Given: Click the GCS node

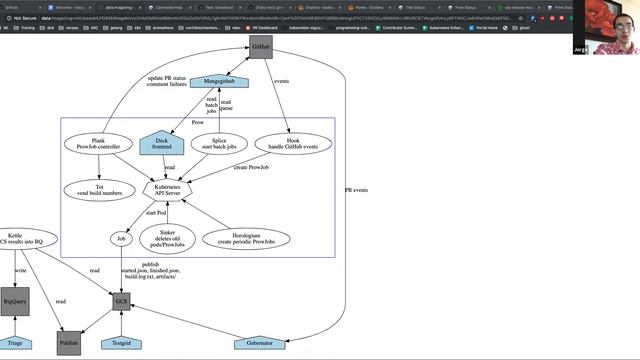Looking at the screenshot, I should pos(121,302).
